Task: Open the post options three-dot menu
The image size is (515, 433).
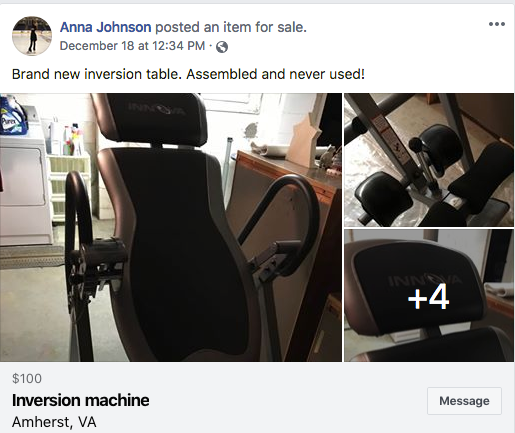Action: 497,24
